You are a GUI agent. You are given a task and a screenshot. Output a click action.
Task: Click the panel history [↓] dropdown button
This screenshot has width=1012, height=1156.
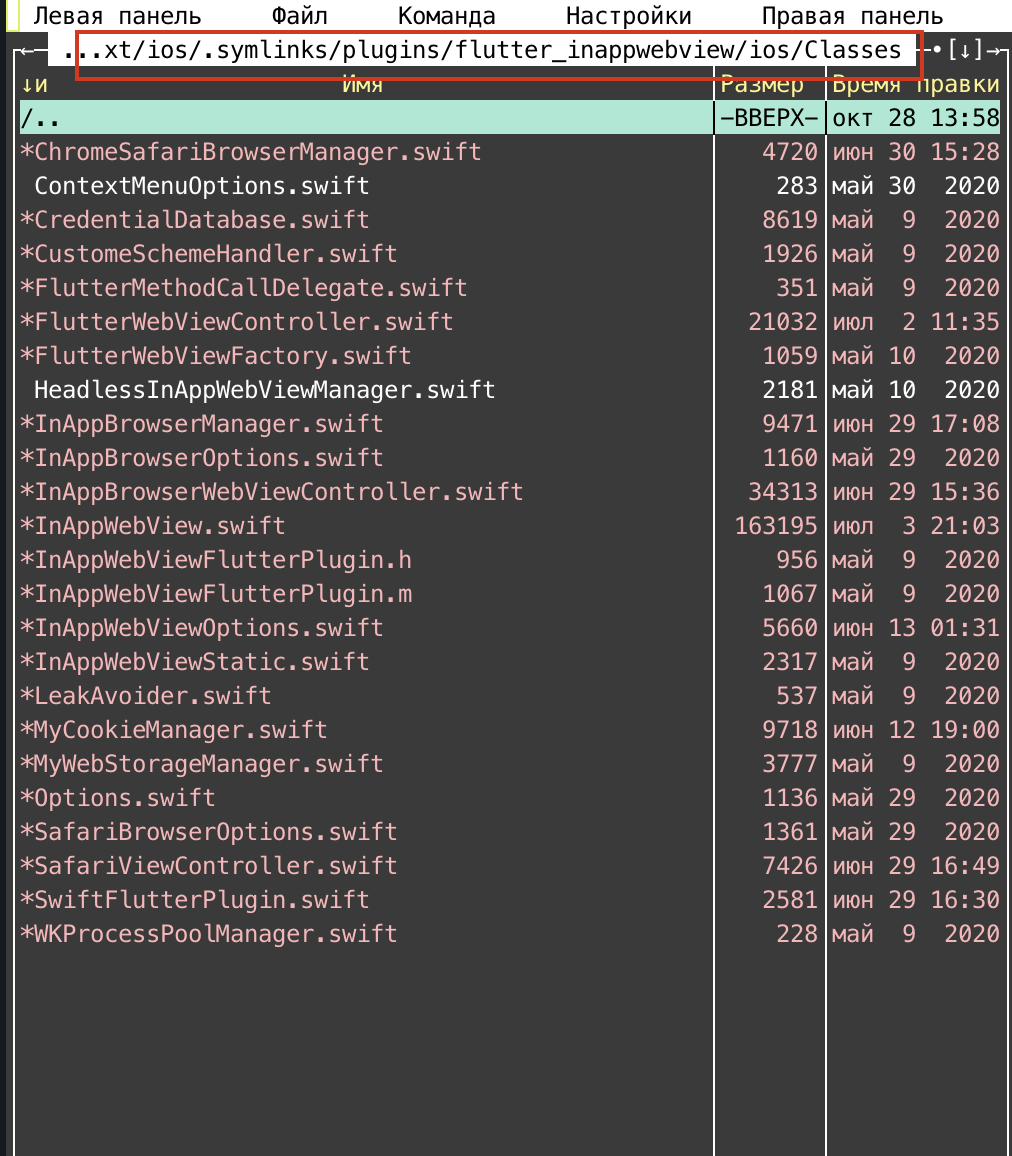point(965,50)
